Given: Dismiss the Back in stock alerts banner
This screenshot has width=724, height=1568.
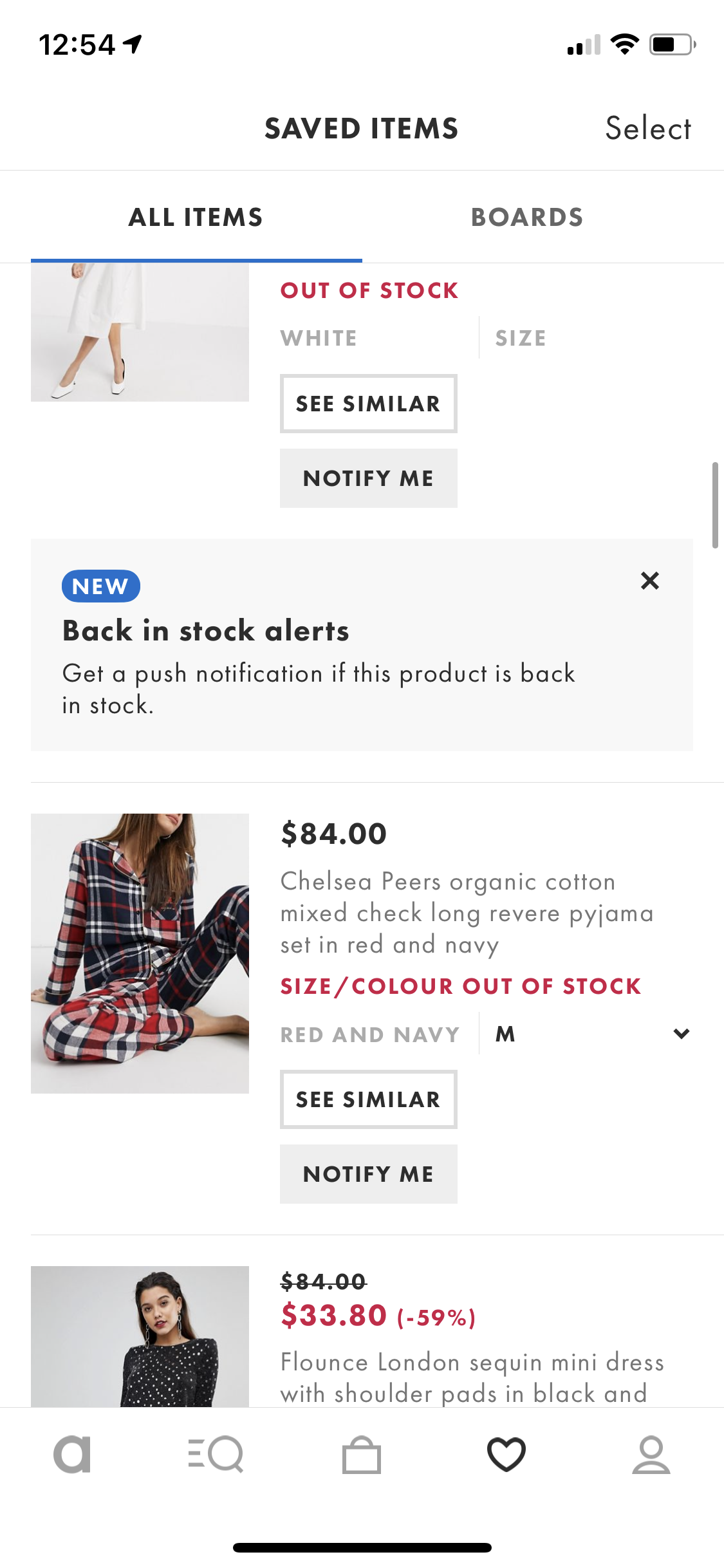Looking at the screenshot, I should click(x=650, y=581).
